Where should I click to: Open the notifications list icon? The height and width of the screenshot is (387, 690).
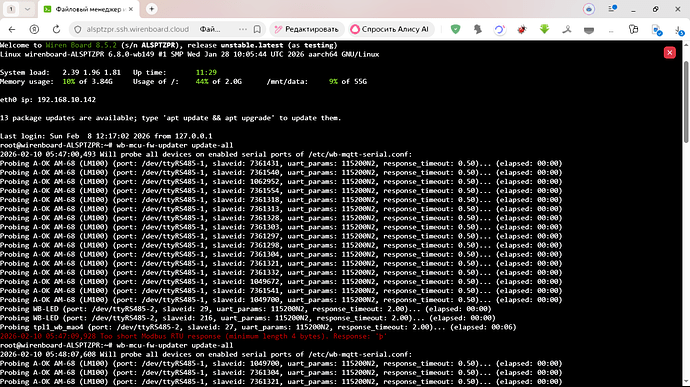pyautogui.click(x=612, y=9)
